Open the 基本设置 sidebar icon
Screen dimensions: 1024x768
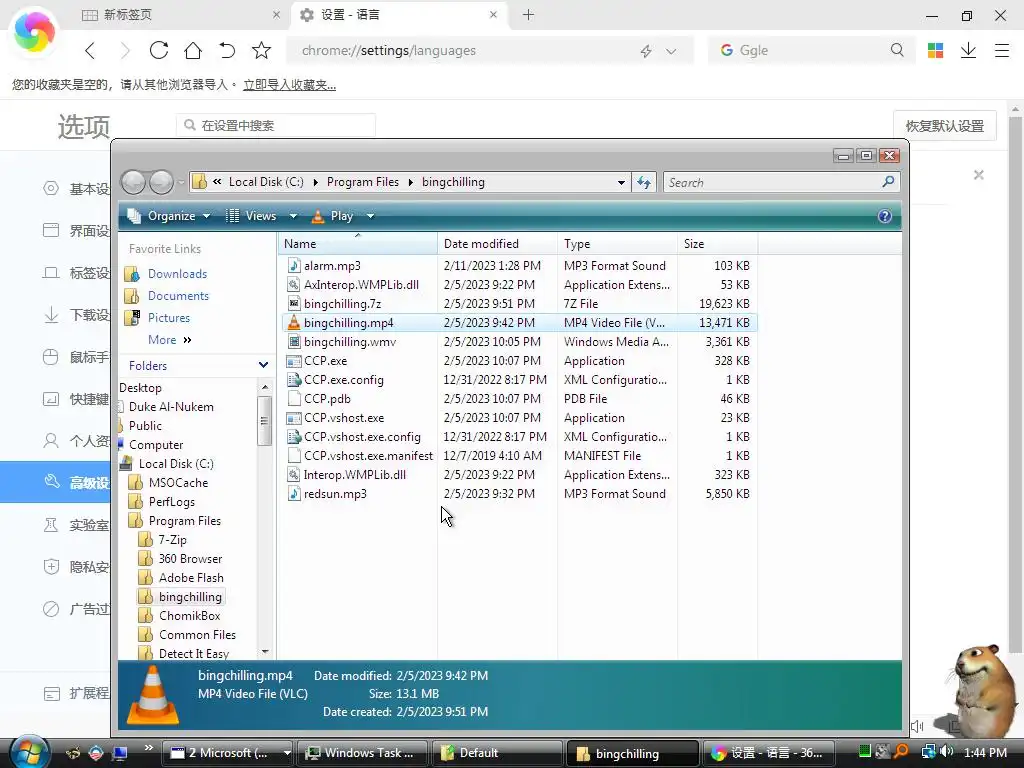point(51,189)
